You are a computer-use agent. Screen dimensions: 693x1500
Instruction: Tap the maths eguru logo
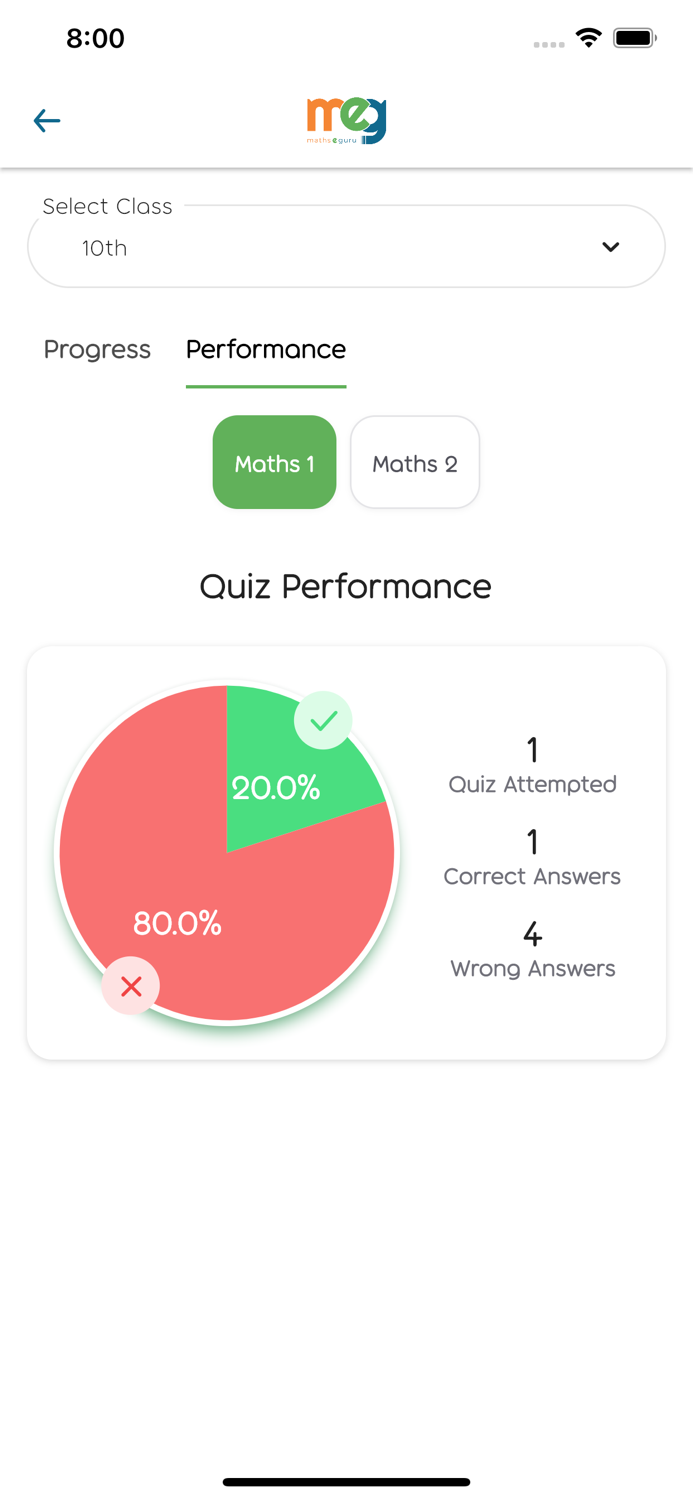tap(345, 119)
